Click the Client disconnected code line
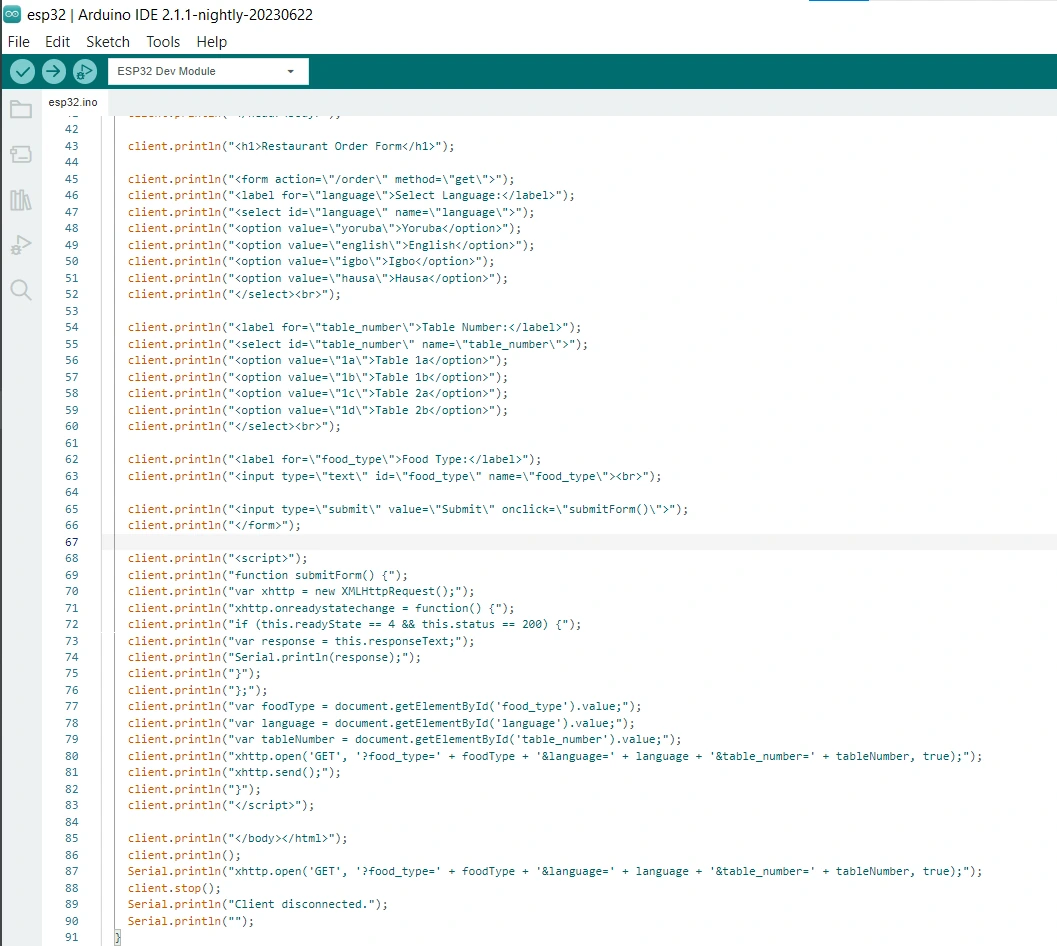 tap(258, 906)
